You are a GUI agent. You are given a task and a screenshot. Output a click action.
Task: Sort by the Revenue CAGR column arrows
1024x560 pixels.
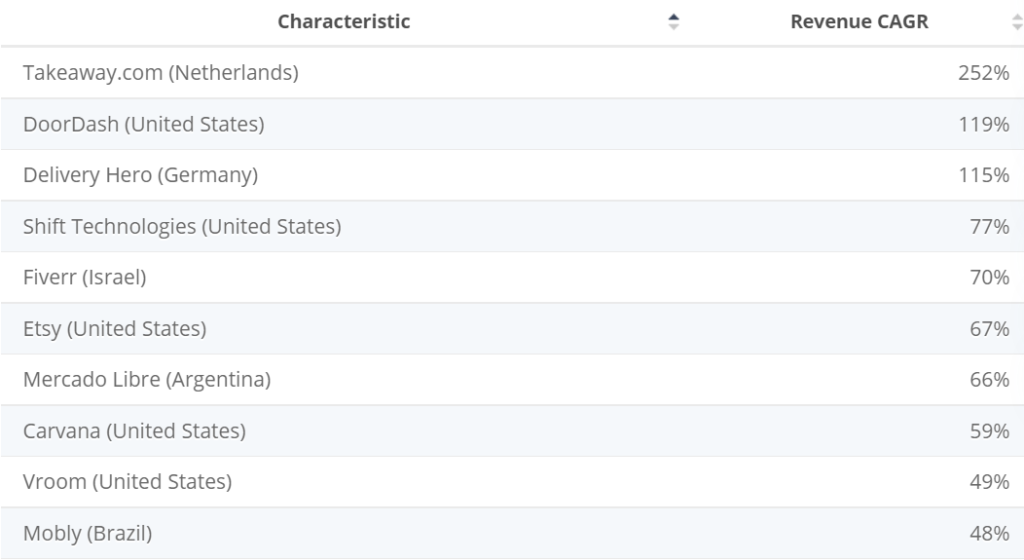(x=1016, y=22)
